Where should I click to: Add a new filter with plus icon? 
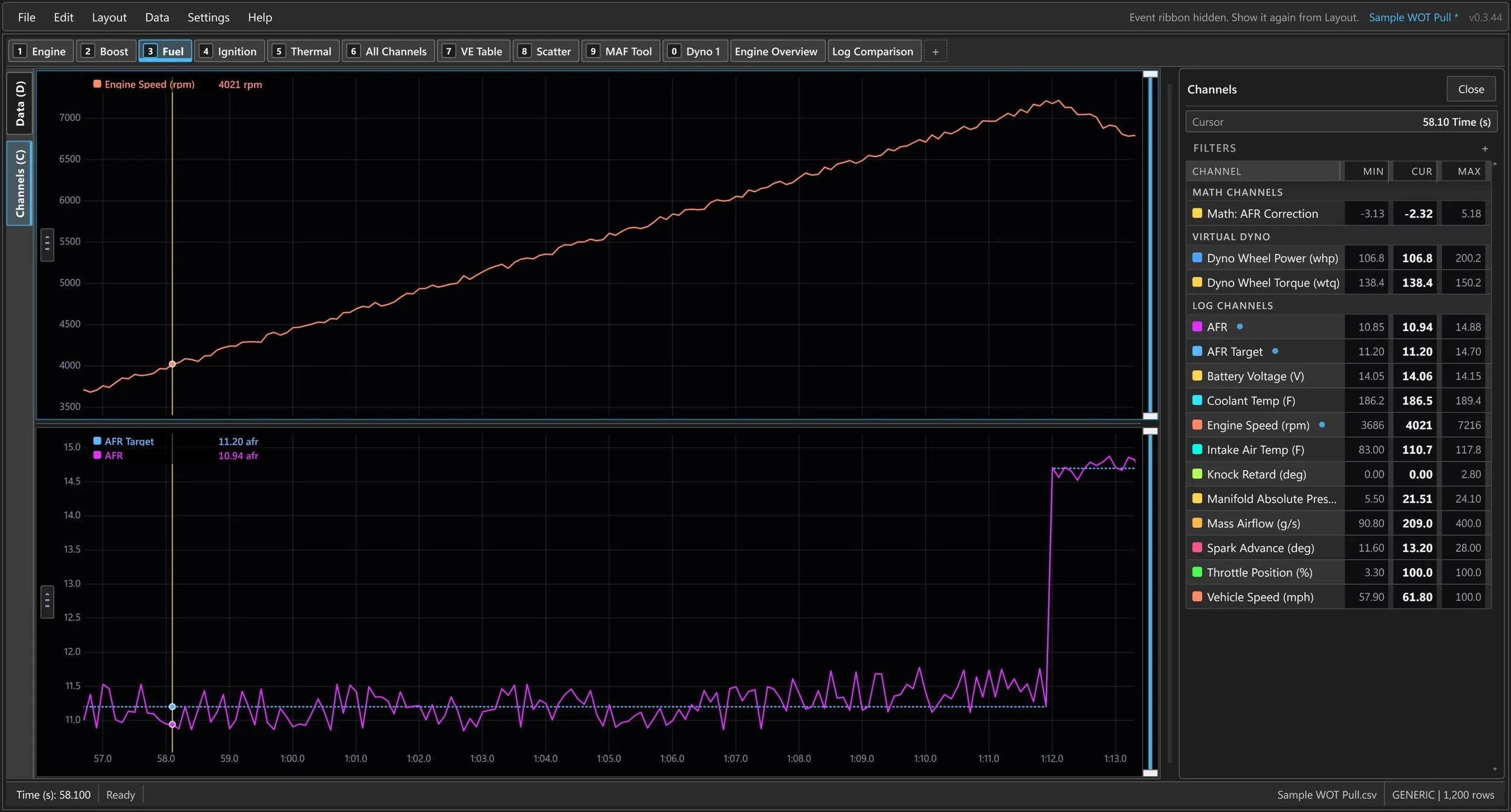1484,149
